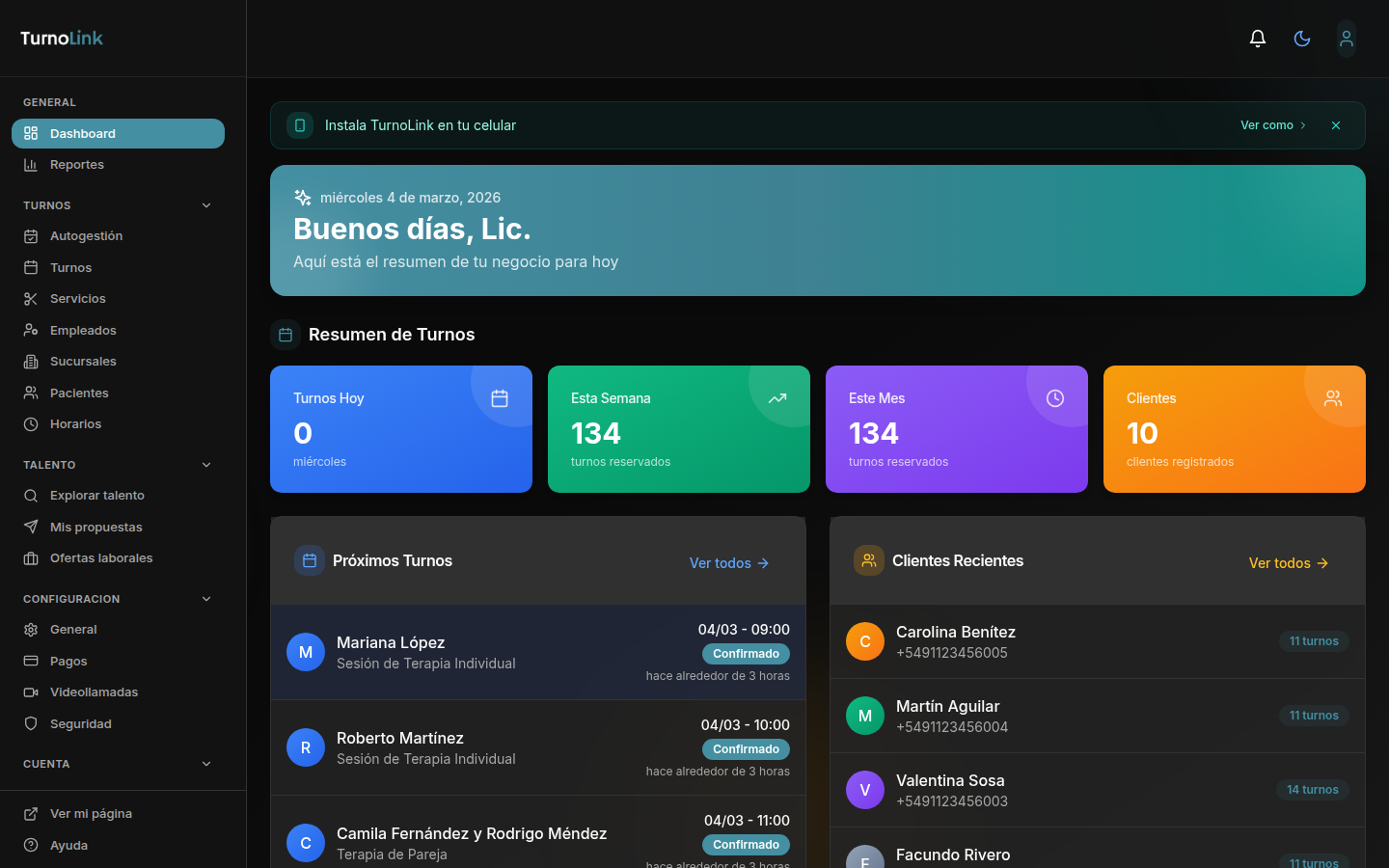Open Seguridad using the shield icon
The width and height of the screenshot is (1389, 868).
31,723
